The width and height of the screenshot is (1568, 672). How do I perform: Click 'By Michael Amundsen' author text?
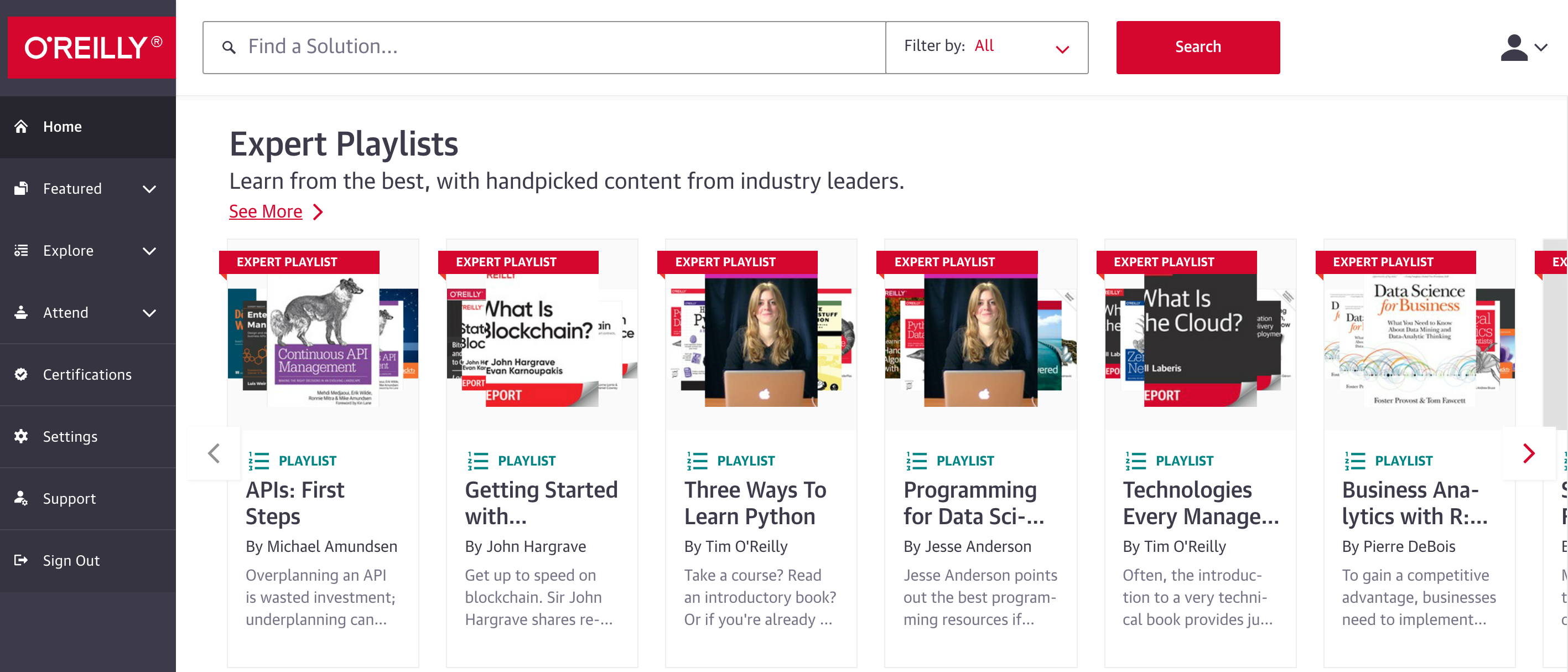coord(321,546)
